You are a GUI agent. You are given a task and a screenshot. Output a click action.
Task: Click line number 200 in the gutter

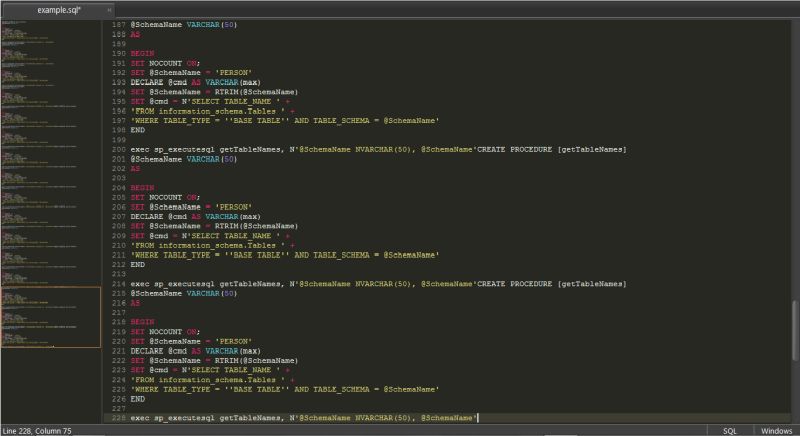(x=118, y=149)
